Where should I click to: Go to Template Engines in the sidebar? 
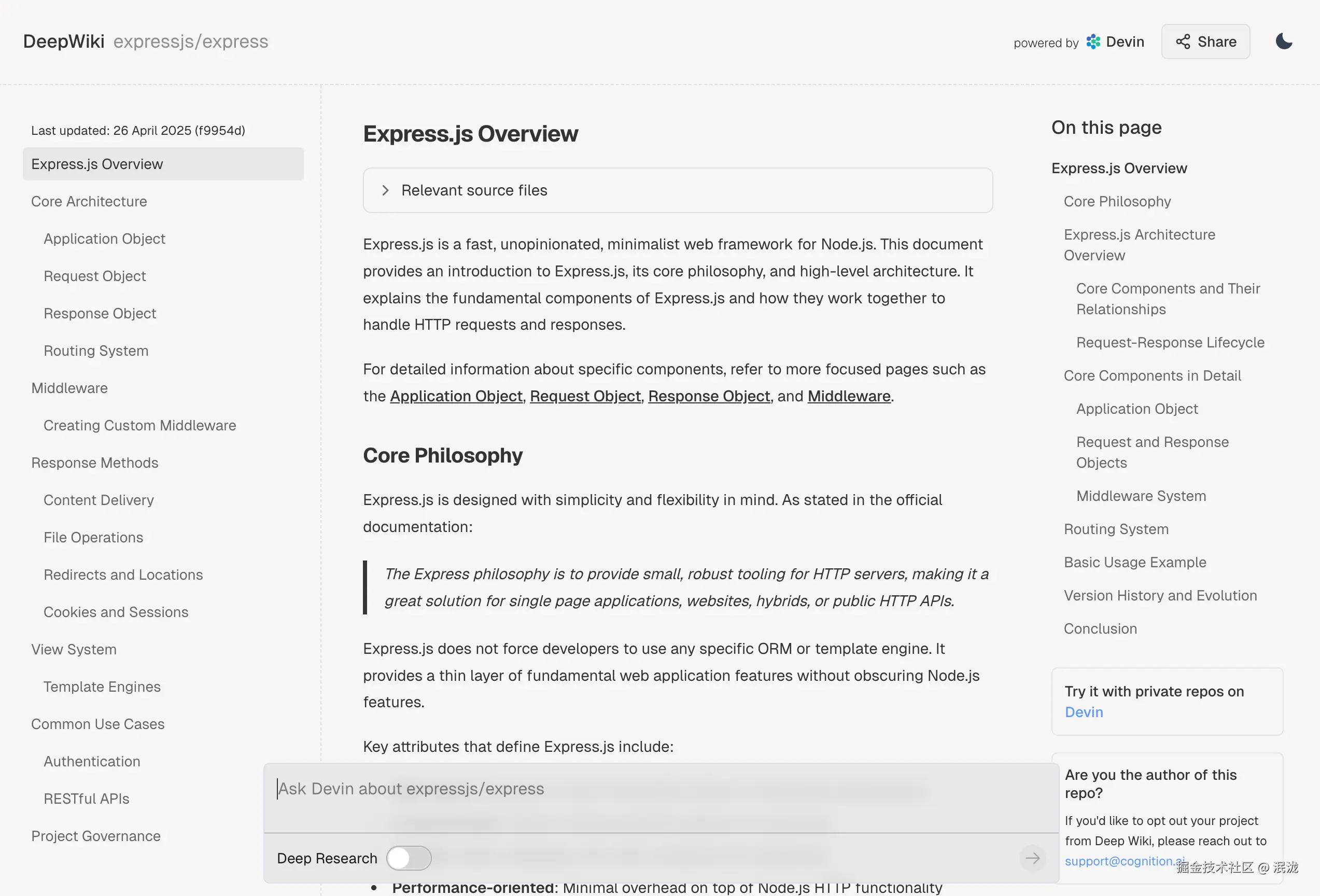102,687
